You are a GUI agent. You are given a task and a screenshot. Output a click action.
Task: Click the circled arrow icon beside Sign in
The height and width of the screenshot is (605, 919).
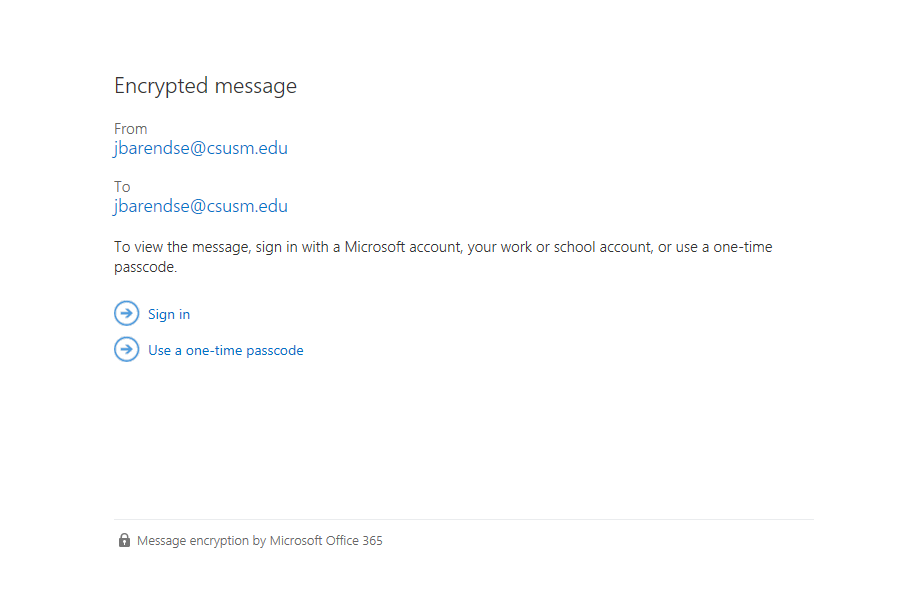click(x=127, y=314)
